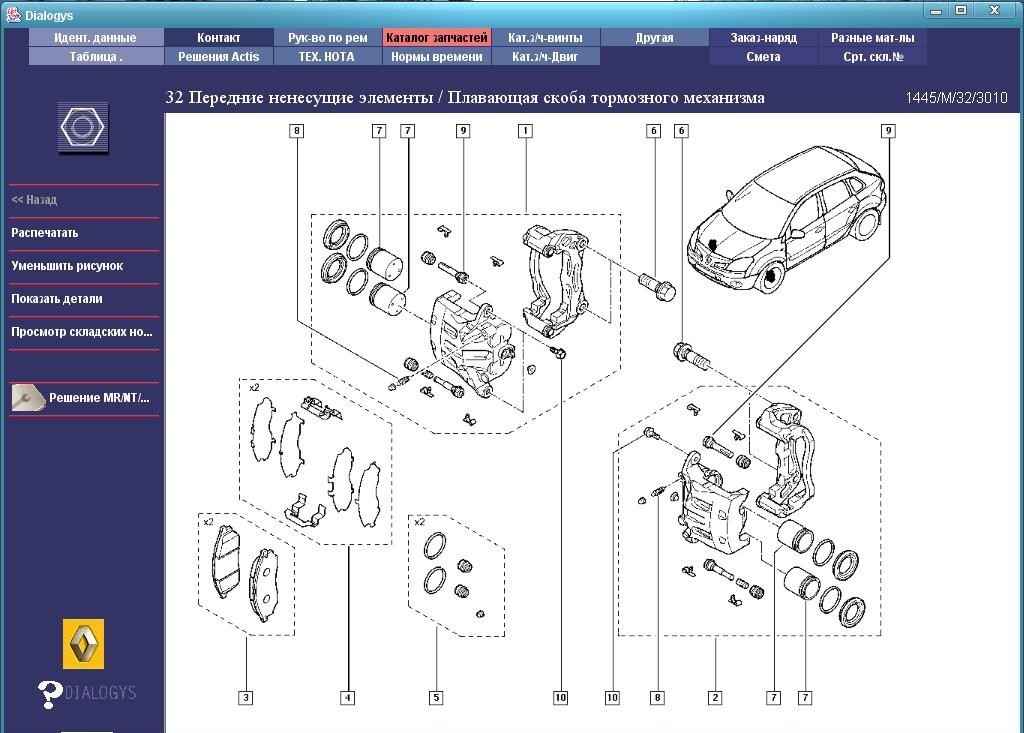Click the x2 seal kit drawing
The width and height of the screenshot is (1024, 733).
456,575
